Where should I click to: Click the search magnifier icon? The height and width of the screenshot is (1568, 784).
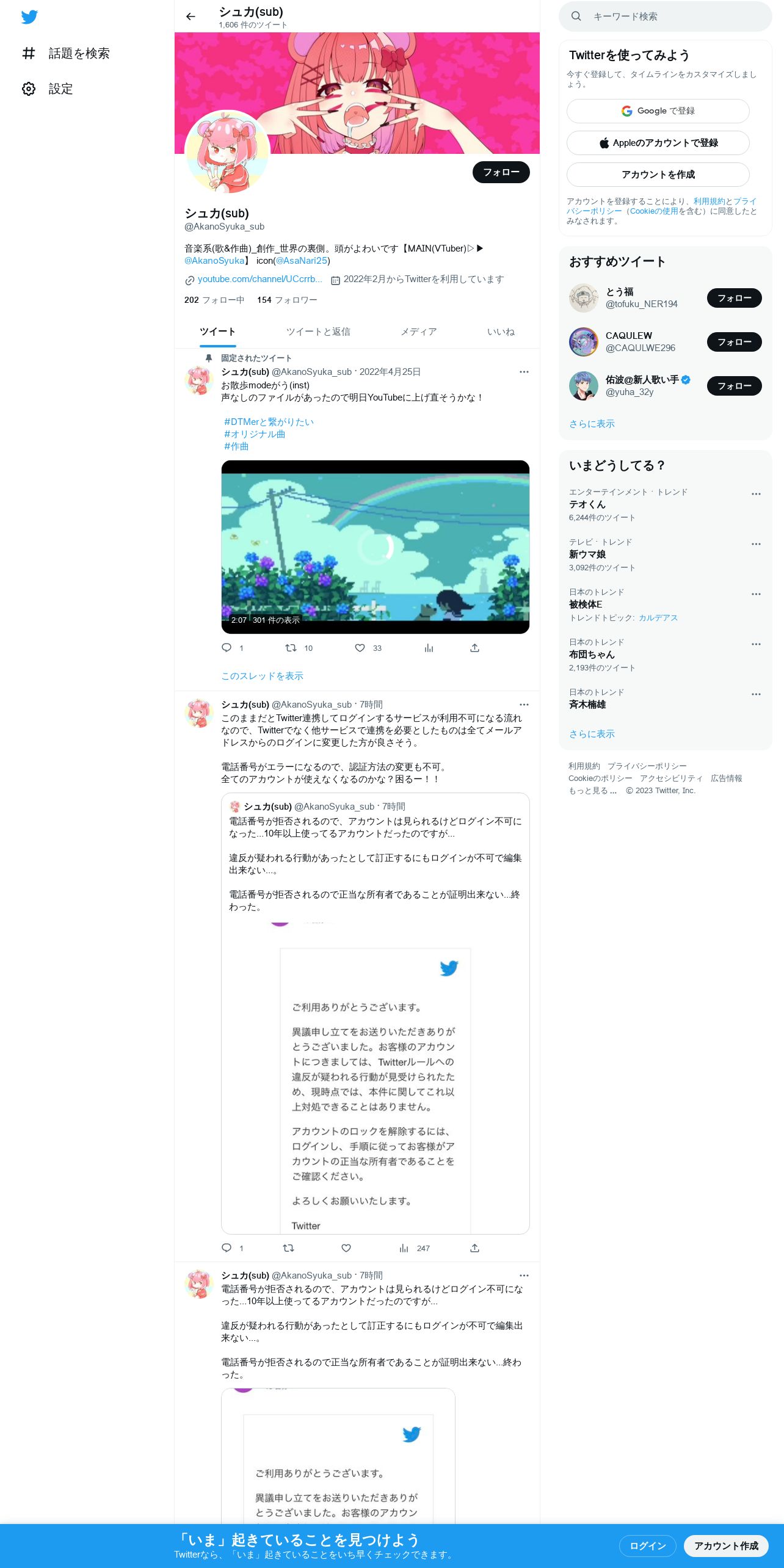(x=576, y=16)
